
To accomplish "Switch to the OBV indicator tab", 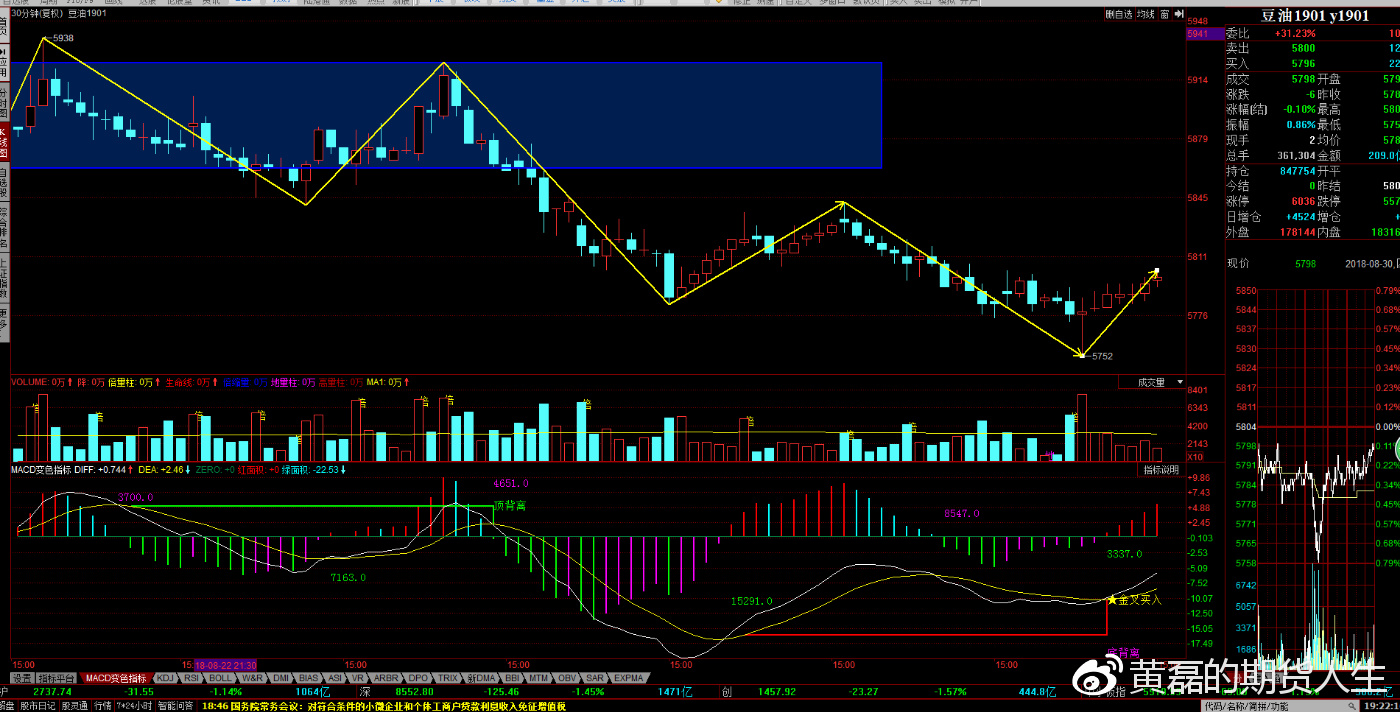I will [568, 678].
